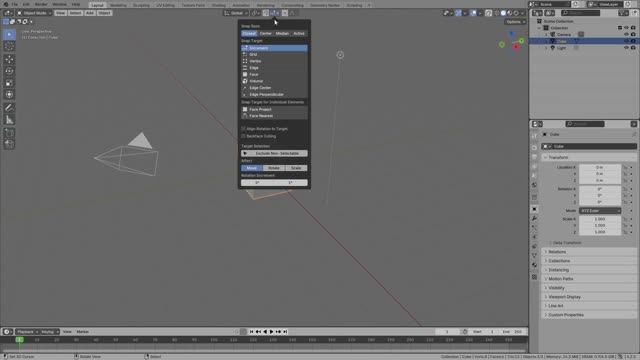The height and width of the screenshot is (360, 640).
Task: Toggle Cube visibility eye in outliner
Action: coord(626,41)
